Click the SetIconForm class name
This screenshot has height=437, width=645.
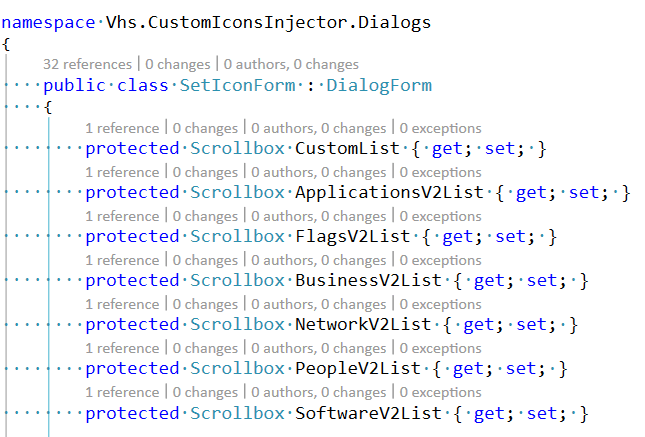(238, 85)
